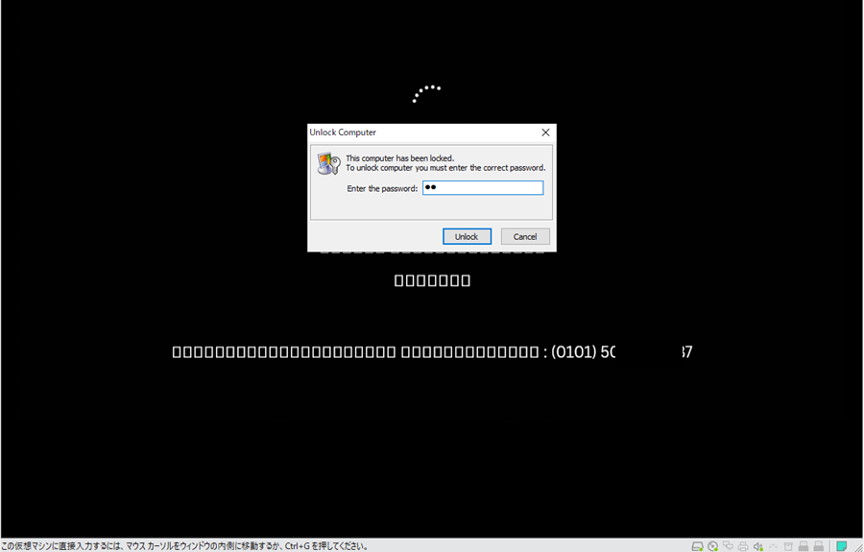Viewport: 864px width, 552px height.
Task: Click the 'Unlock Computer' title text
Action: coord(343,132)
